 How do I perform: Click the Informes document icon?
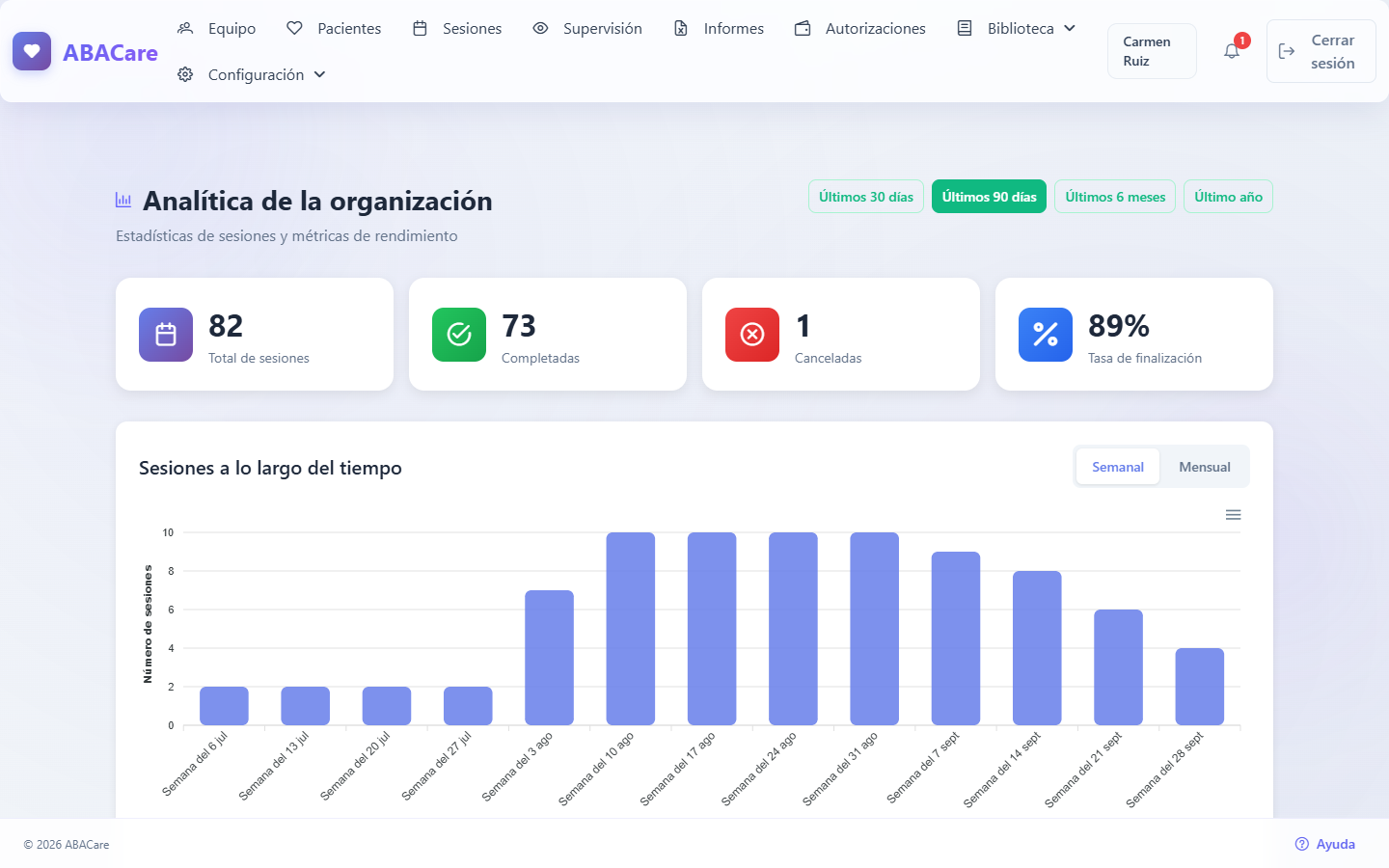pyautogui.click(x=681, y=28)
